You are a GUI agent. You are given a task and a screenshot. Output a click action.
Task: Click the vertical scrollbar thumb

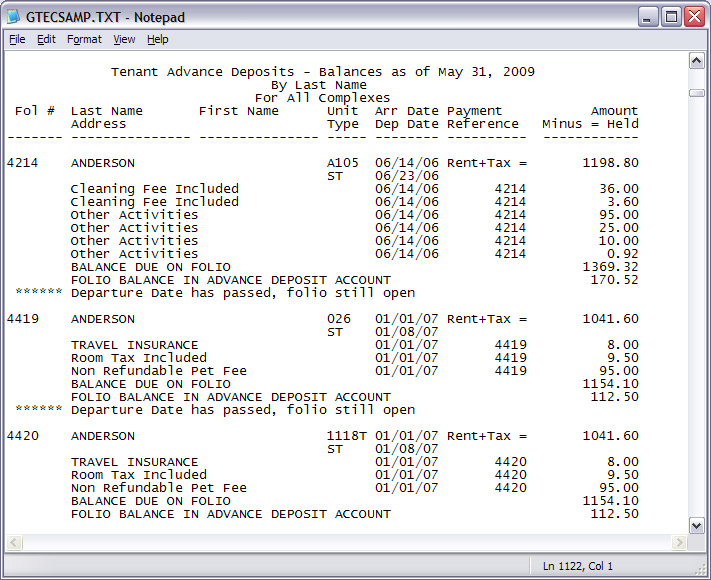coord(697,92)
